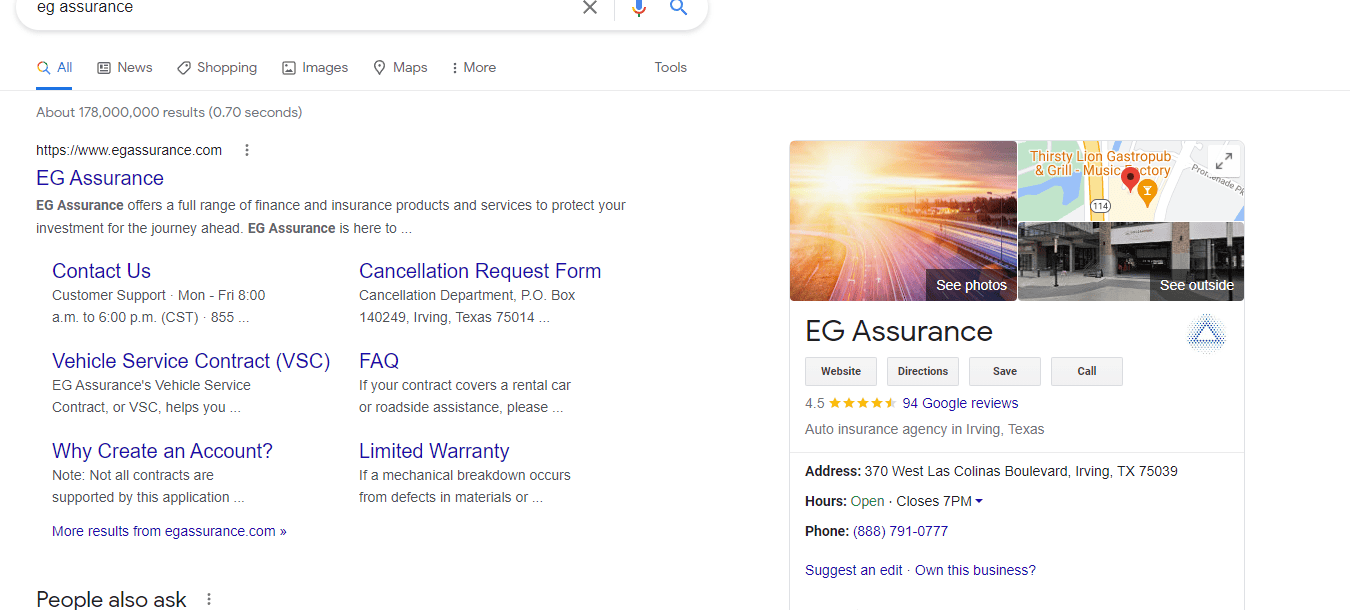Viewport: 1350px width, 610px height.
Task: Click inside the eg assurance search field
Action: [300, 8]
